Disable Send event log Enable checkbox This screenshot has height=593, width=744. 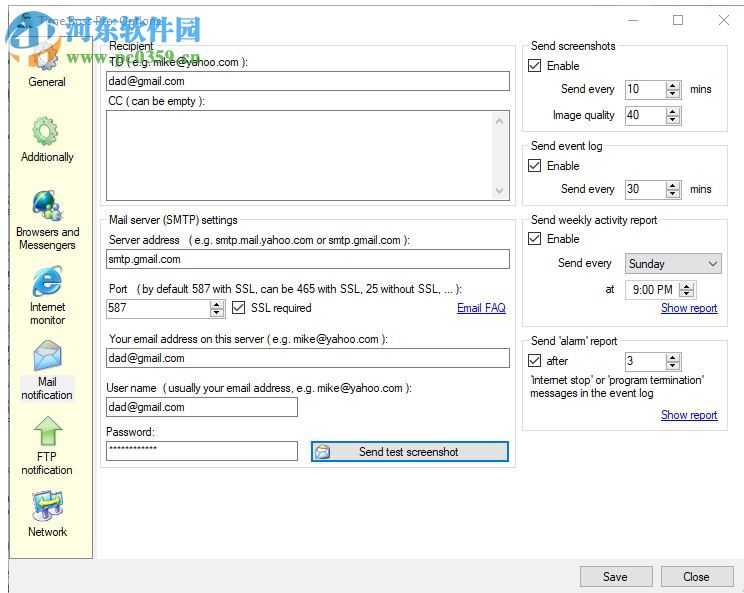tap(534, 166)
